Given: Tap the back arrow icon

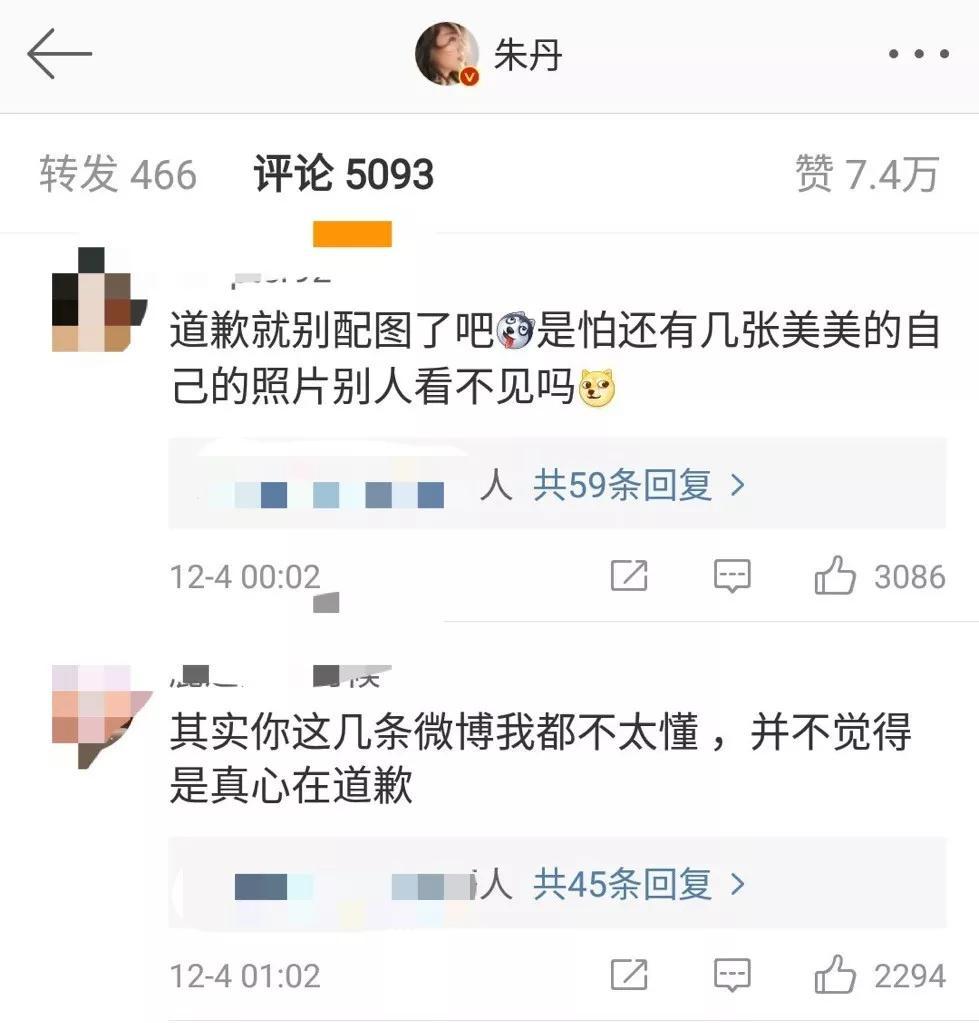Looking at the screenshot, I should click(59, 54).
